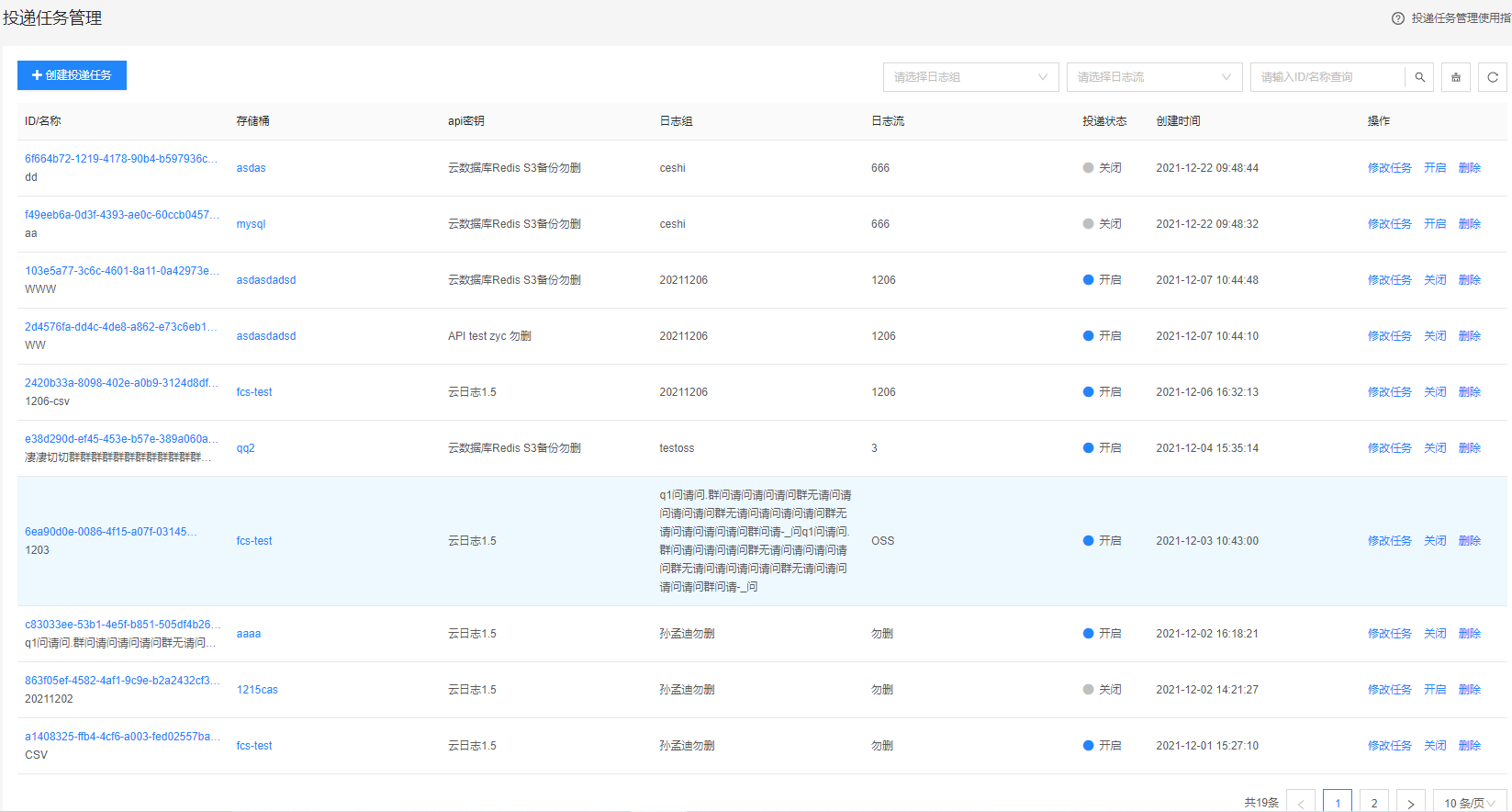Open task ID 863f05ef-4582-4af1 link

[x=122, y=681]
